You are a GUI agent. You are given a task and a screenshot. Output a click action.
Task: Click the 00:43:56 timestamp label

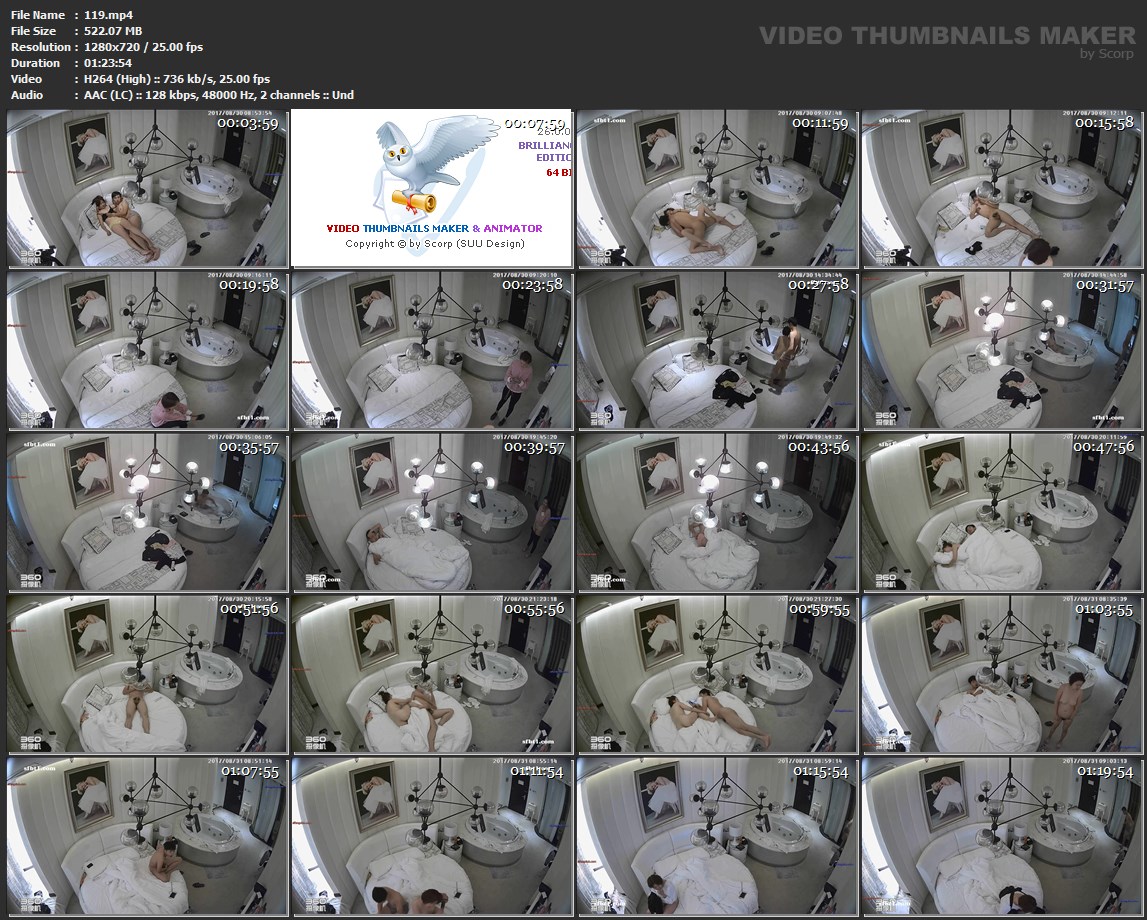tap(819, 448)
